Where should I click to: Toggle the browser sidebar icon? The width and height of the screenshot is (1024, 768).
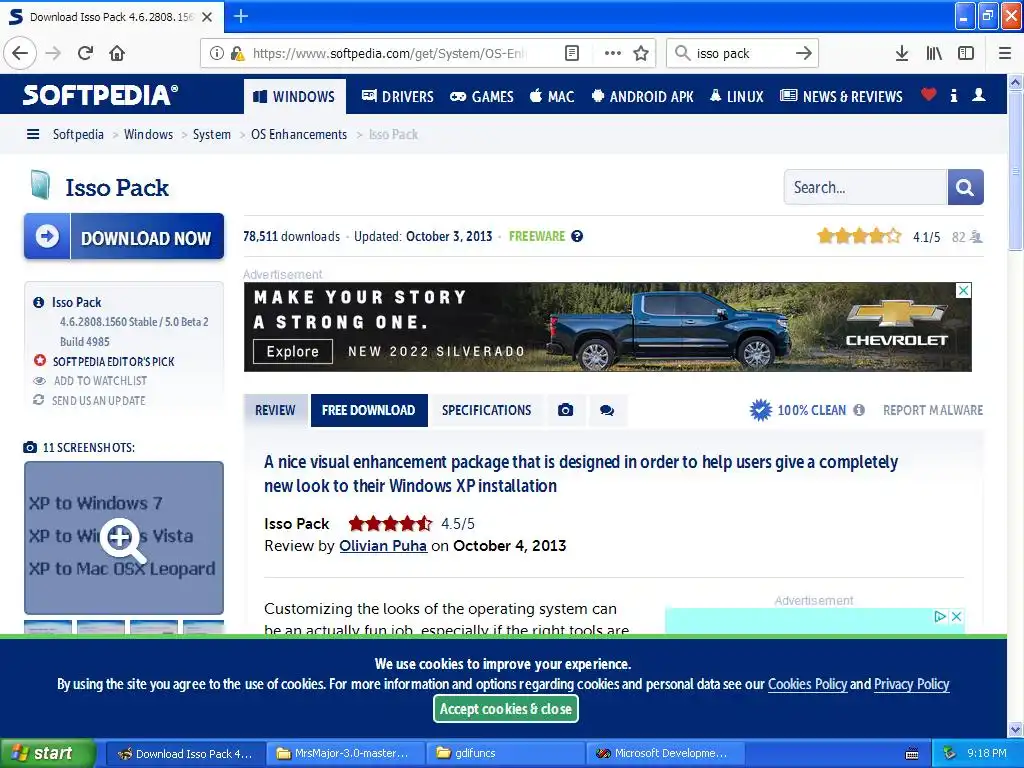coord(966,53)
